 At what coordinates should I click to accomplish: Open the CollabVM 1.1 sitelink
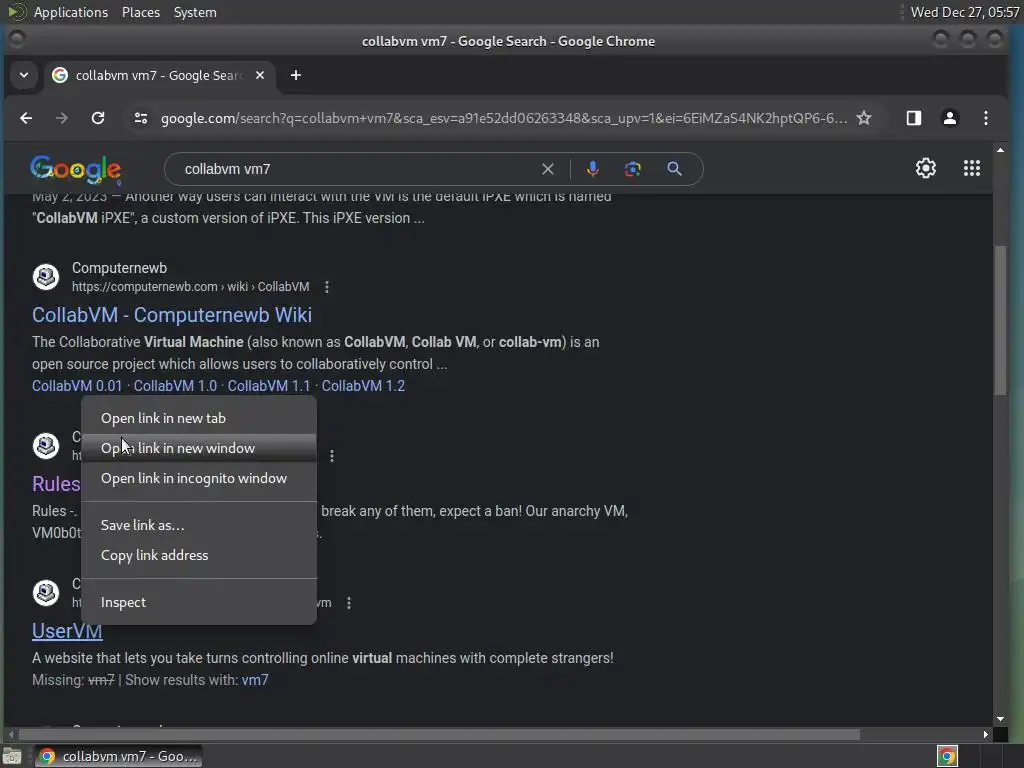tap(268, 386)
